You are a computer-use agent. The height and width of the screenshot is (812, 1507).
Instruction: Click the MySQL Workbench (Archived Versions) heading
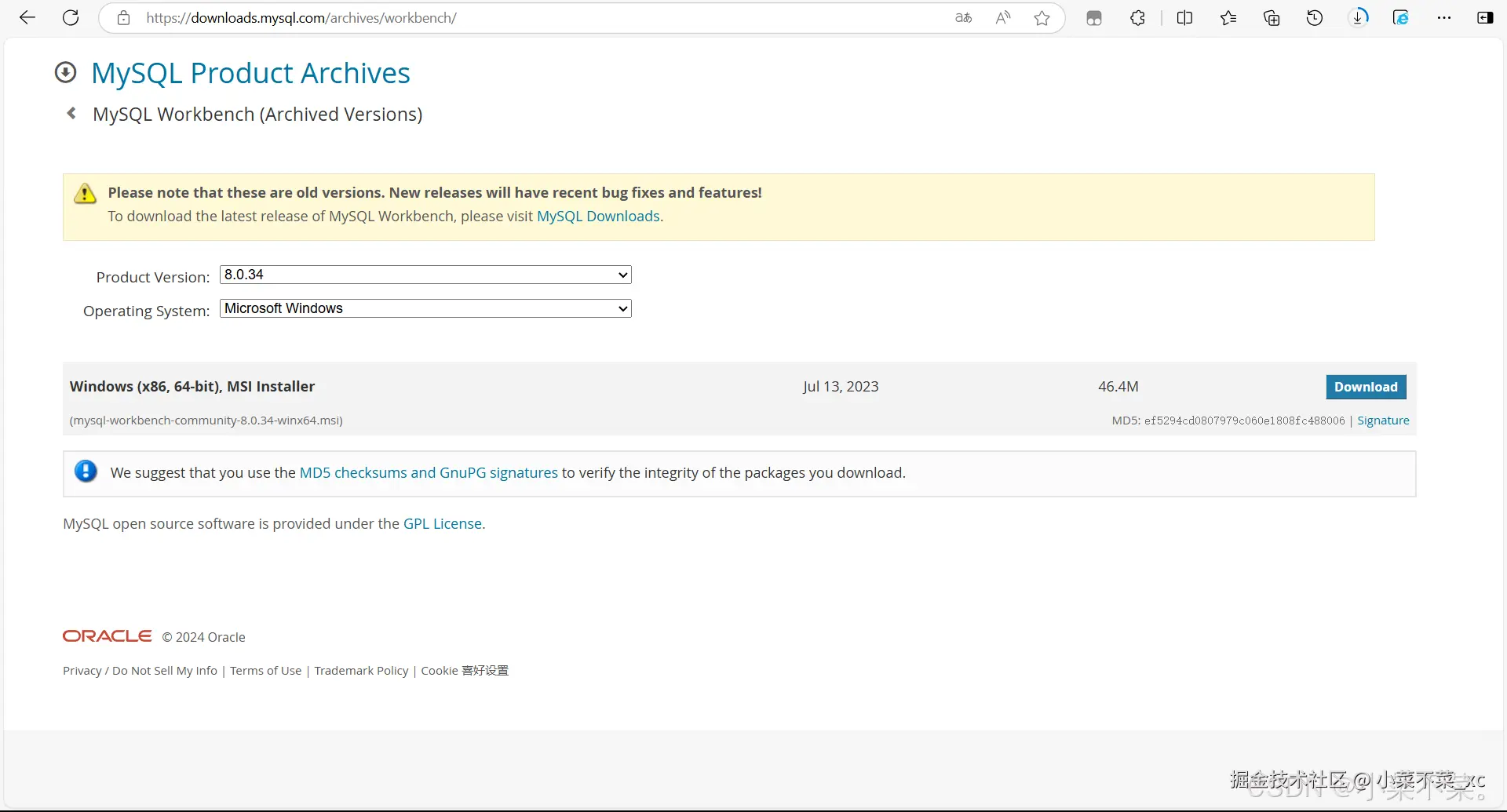[x=257, y=115]
